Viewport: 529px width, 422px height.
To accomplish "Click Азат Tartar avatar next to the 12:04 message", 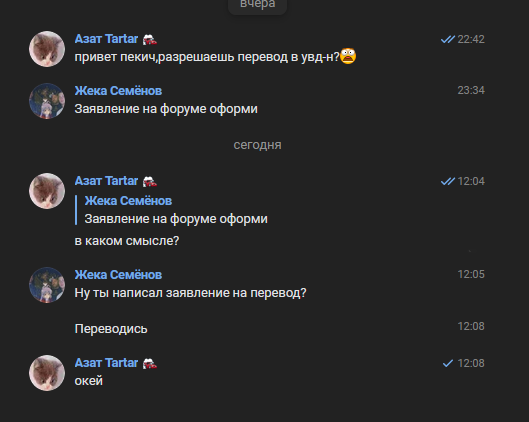I will point(47,191).
